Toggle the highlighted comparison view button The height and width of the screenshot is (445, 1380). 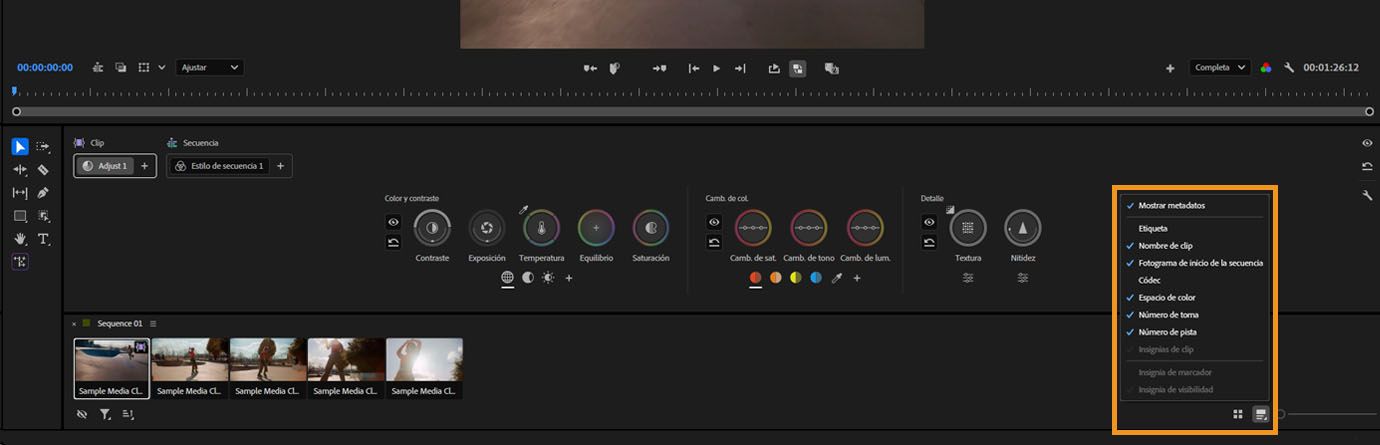(798, 68)
